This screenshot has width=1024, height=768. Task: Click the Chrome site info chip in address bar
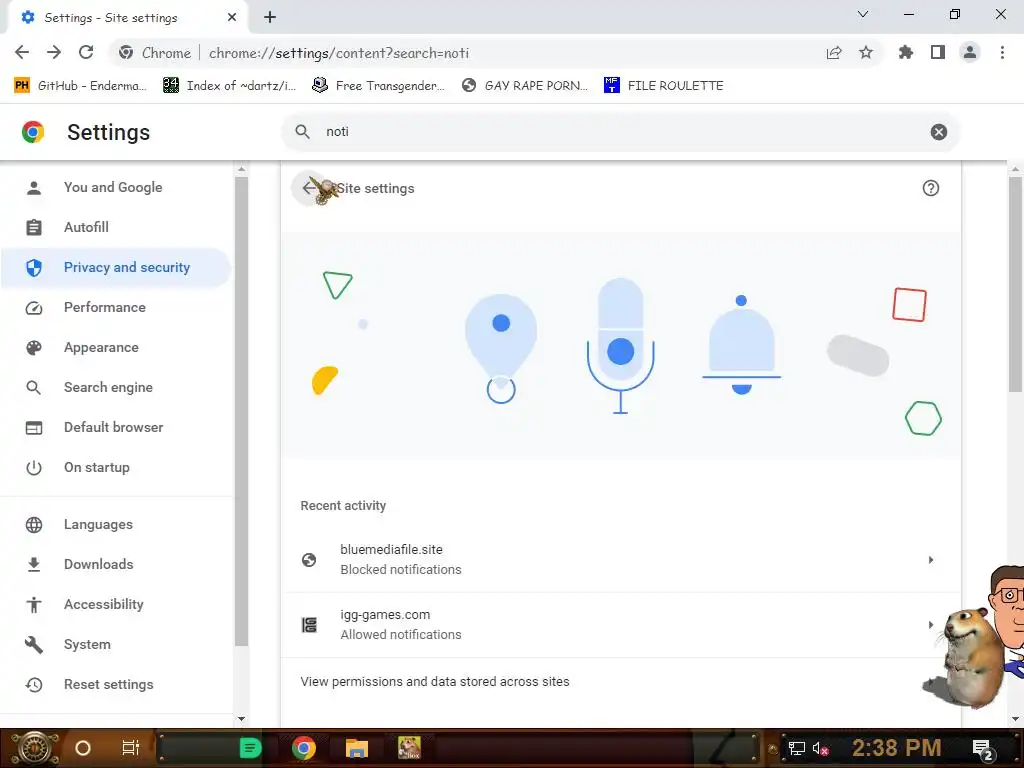pos(155,53)
